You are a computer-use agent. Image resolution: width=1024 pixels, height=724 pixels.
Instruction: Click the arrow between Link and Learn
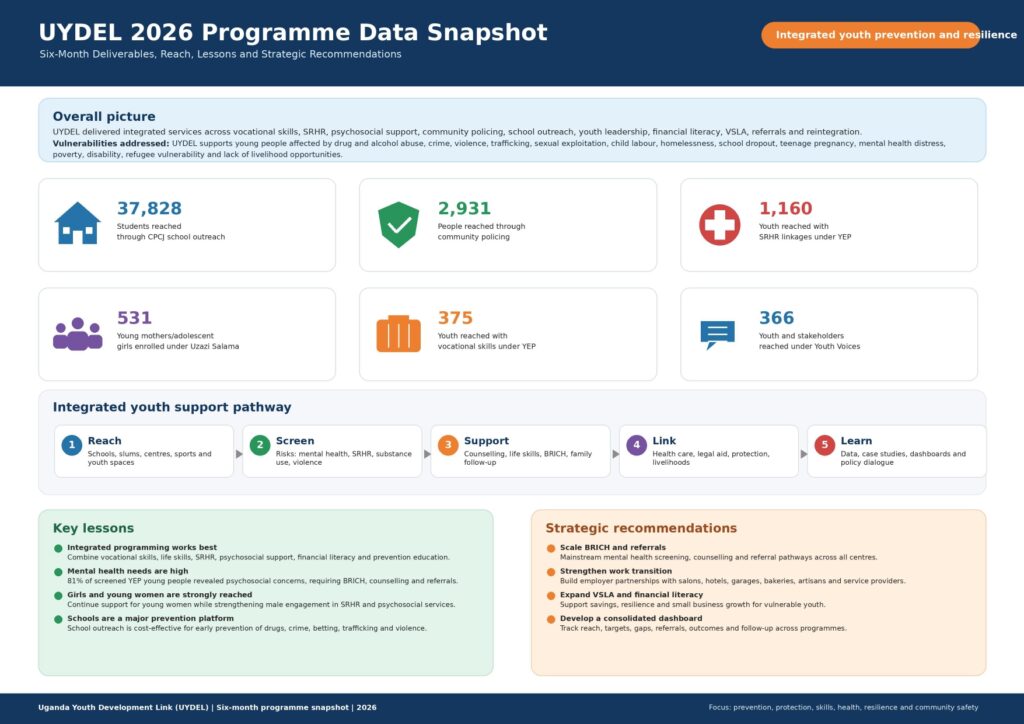pyautogui.click(x=804, y=454)
